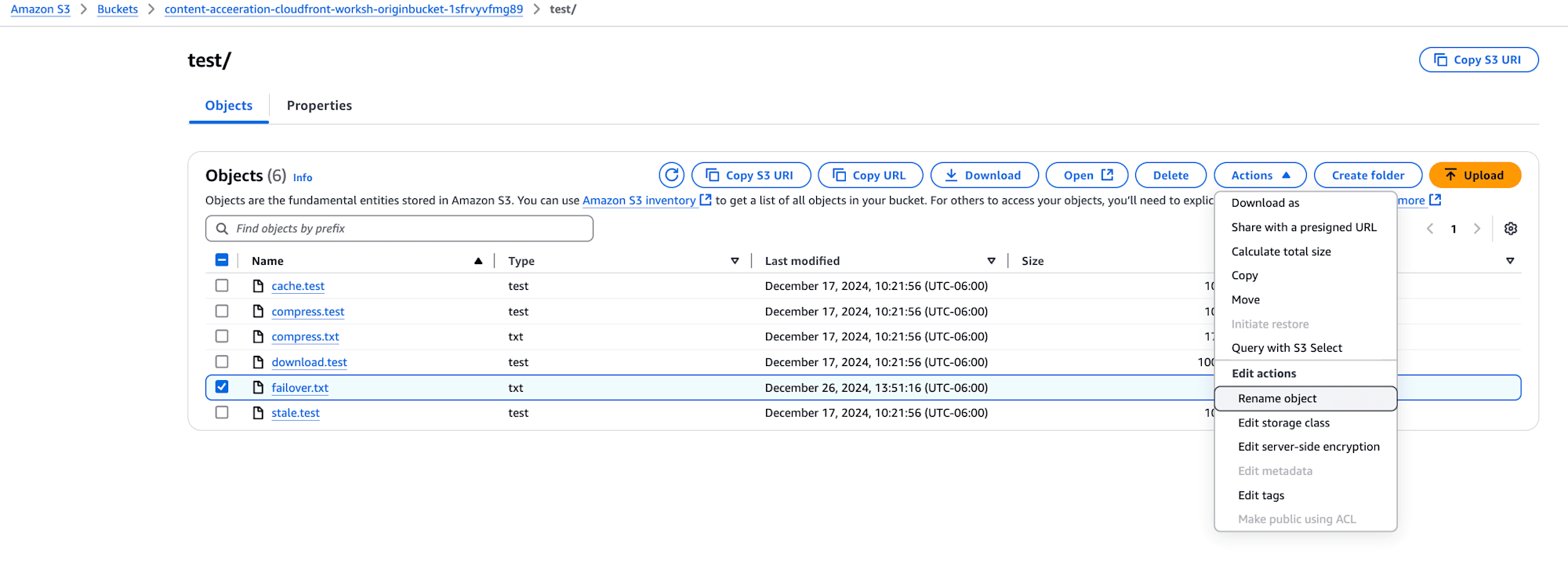Sort by the Last modified column arrow
Viewport: 1568px width, 565px height.
click(991, 261)
